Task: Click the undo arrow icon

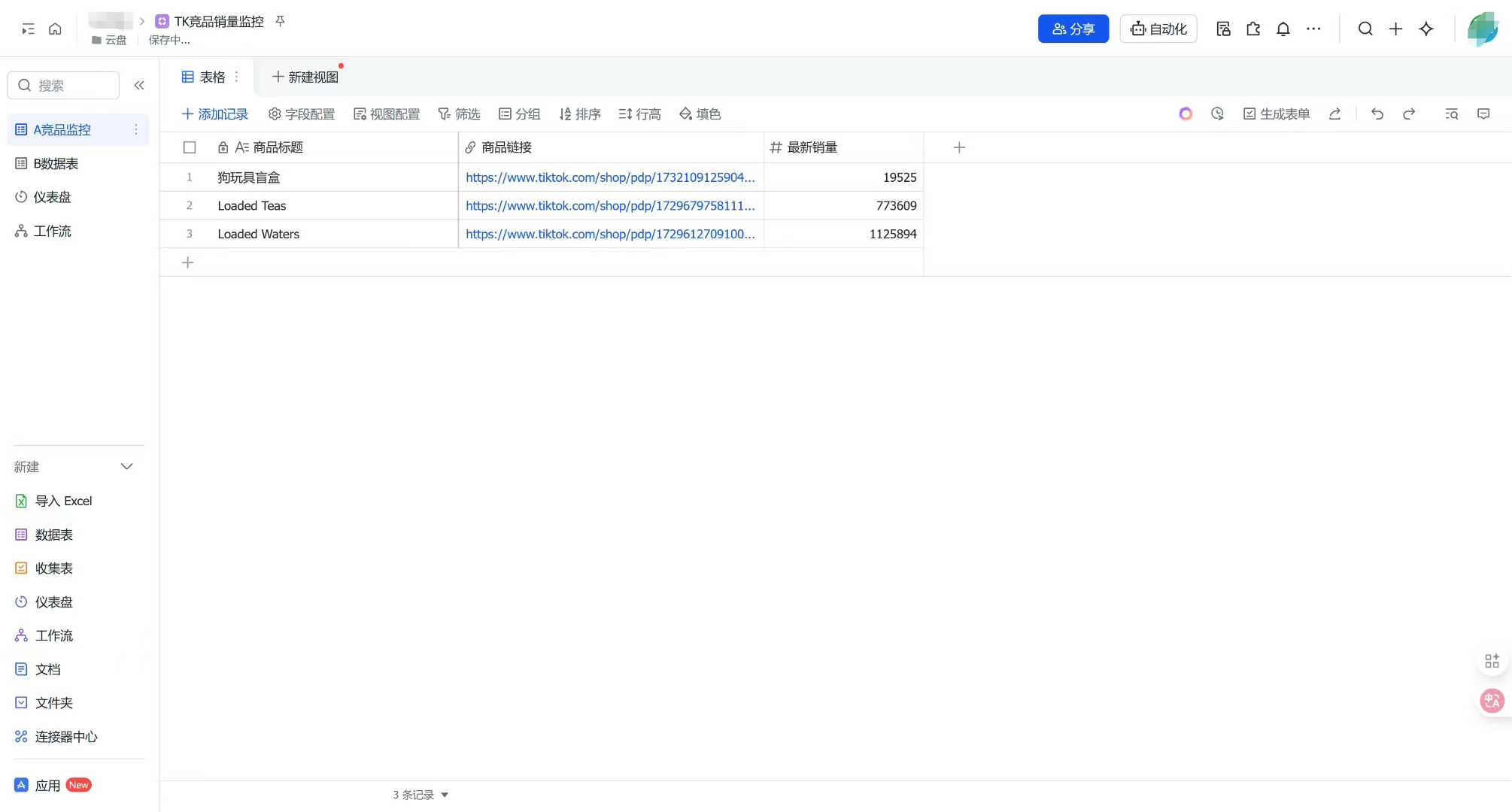Action: (1377, 114)
